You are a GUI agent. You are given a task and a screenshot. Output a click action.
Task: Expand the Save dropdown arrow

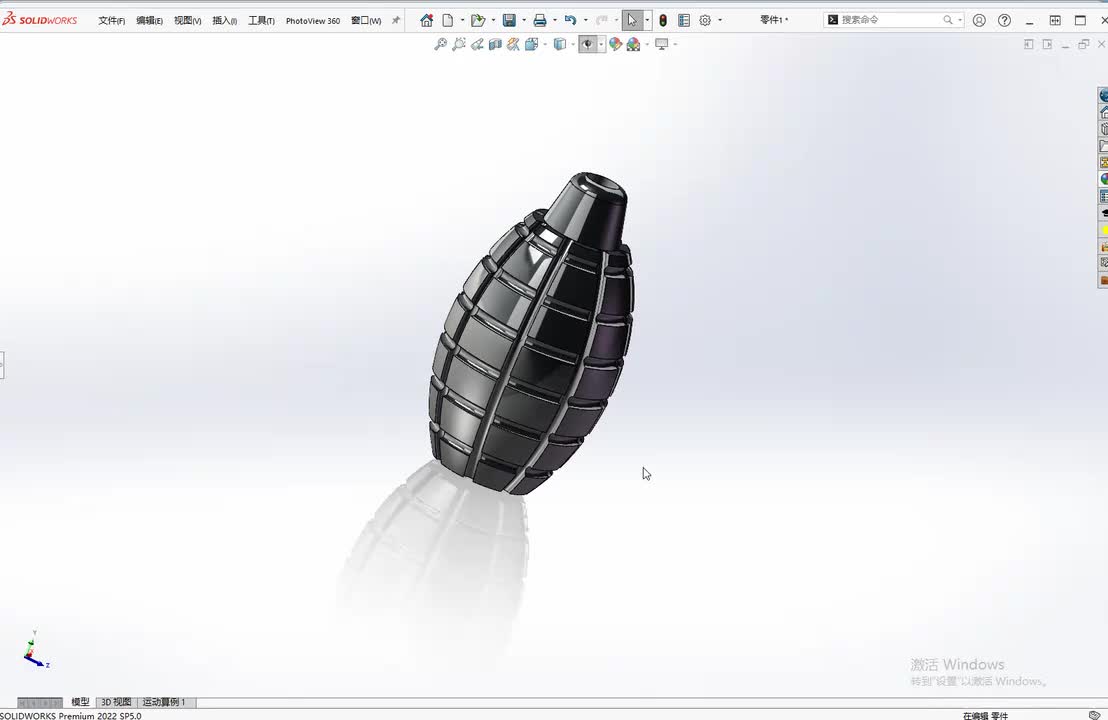[x=524, y=20]
